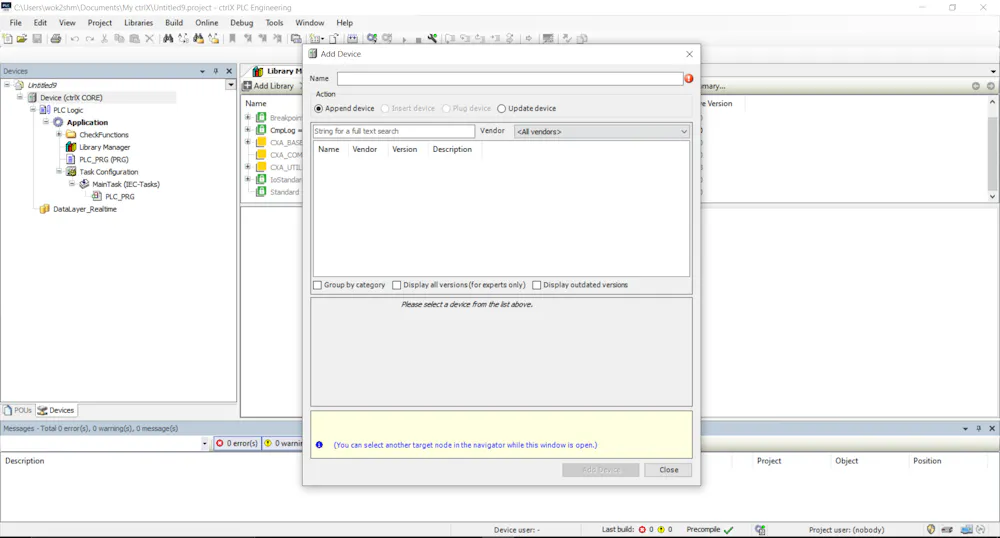Click the Name input field
This screenshot has height=538, width=1000.
point(510,78)
